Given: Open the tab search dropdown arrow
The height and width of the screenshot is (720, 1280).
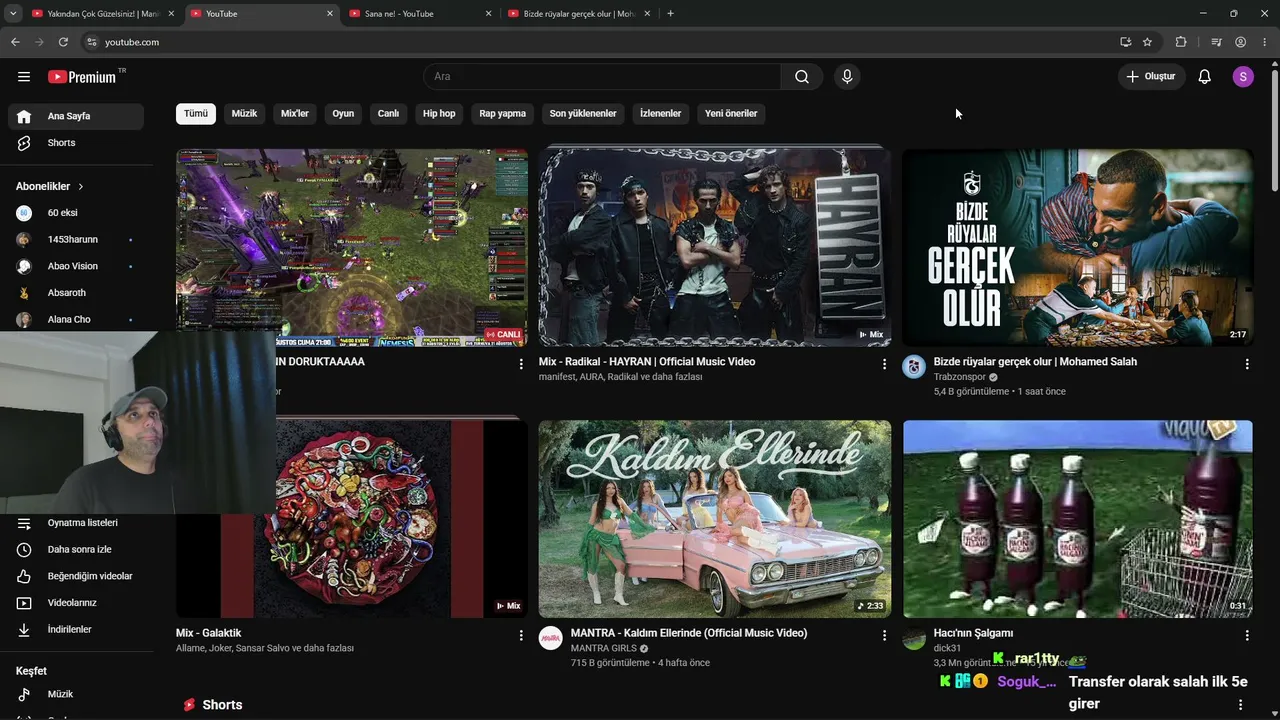Looking at the screenshot, I should click(x=13, y=13).
